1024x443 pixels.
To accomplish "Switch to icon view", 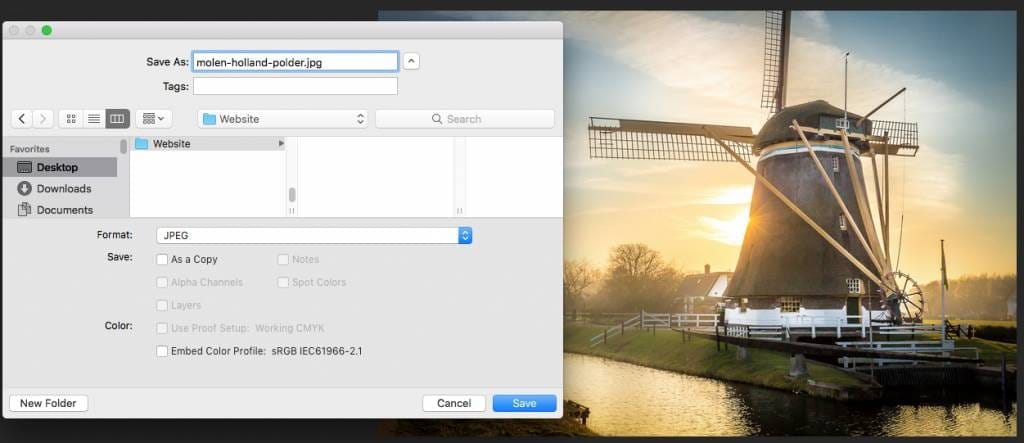I will (x=71, y=119).
